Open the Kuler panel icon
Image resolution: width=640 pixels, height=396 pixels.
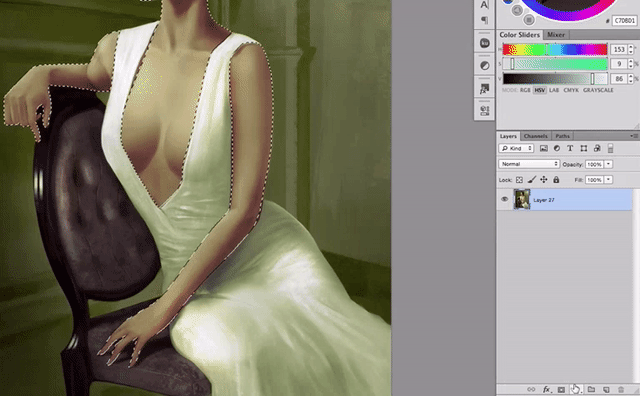tap(484, 43)
